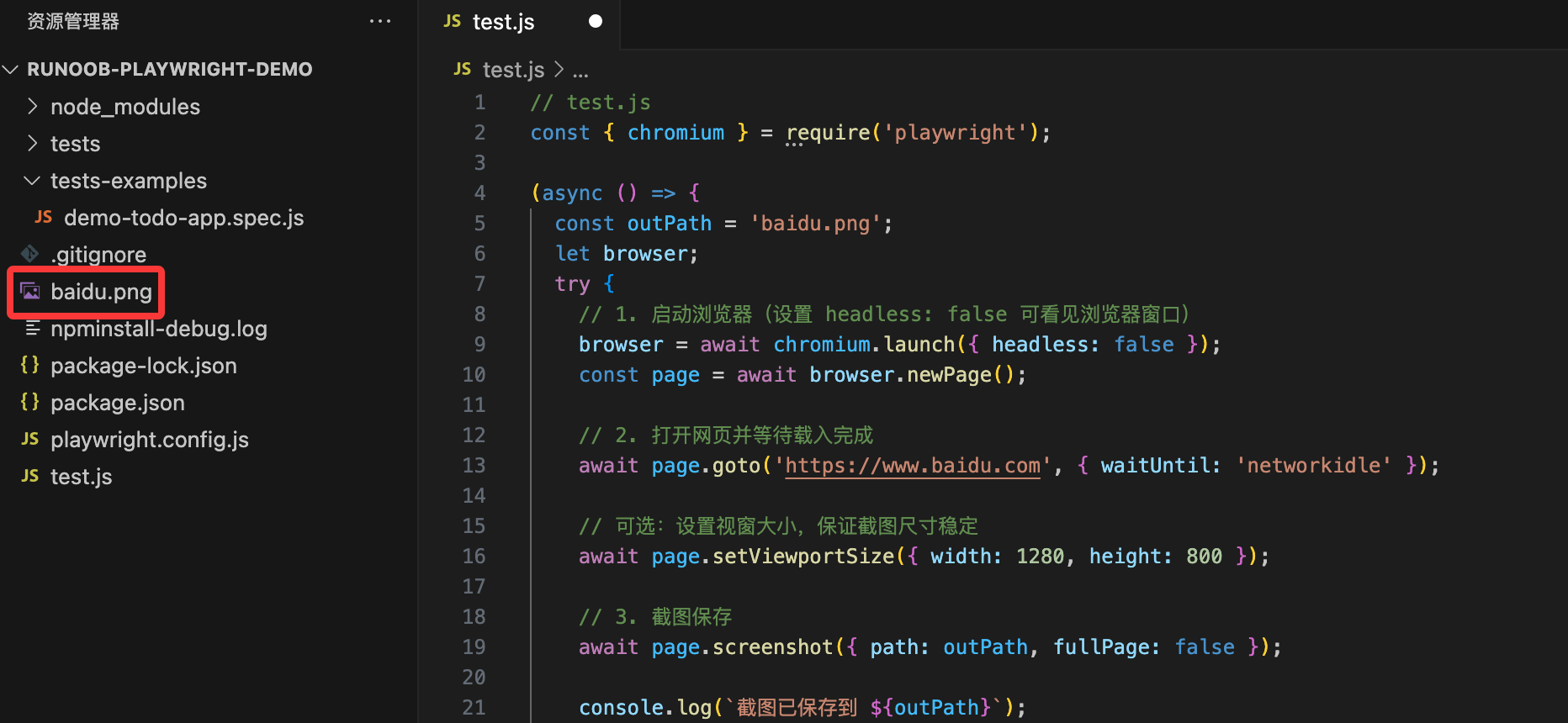This screenshot has height=723, width=1568.
Task: Switch to the test.js editor tab
Action: pyautogui.click(x=503, y=22)
